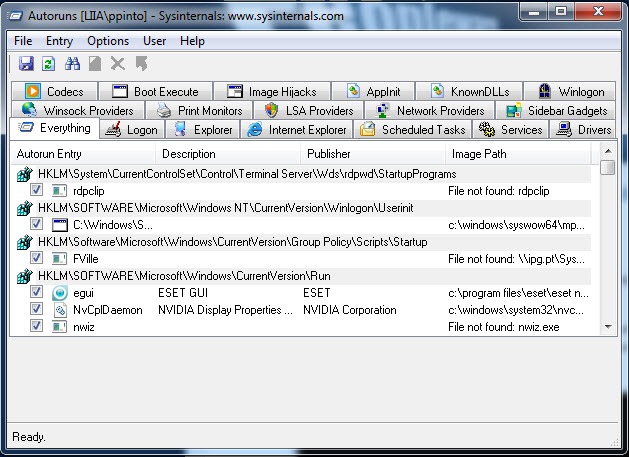The width and height of the screenshot is (629, 457).
Task: Click the registry icon beside the Winlogon\Userinit key
Action: [x=24, y=208]
